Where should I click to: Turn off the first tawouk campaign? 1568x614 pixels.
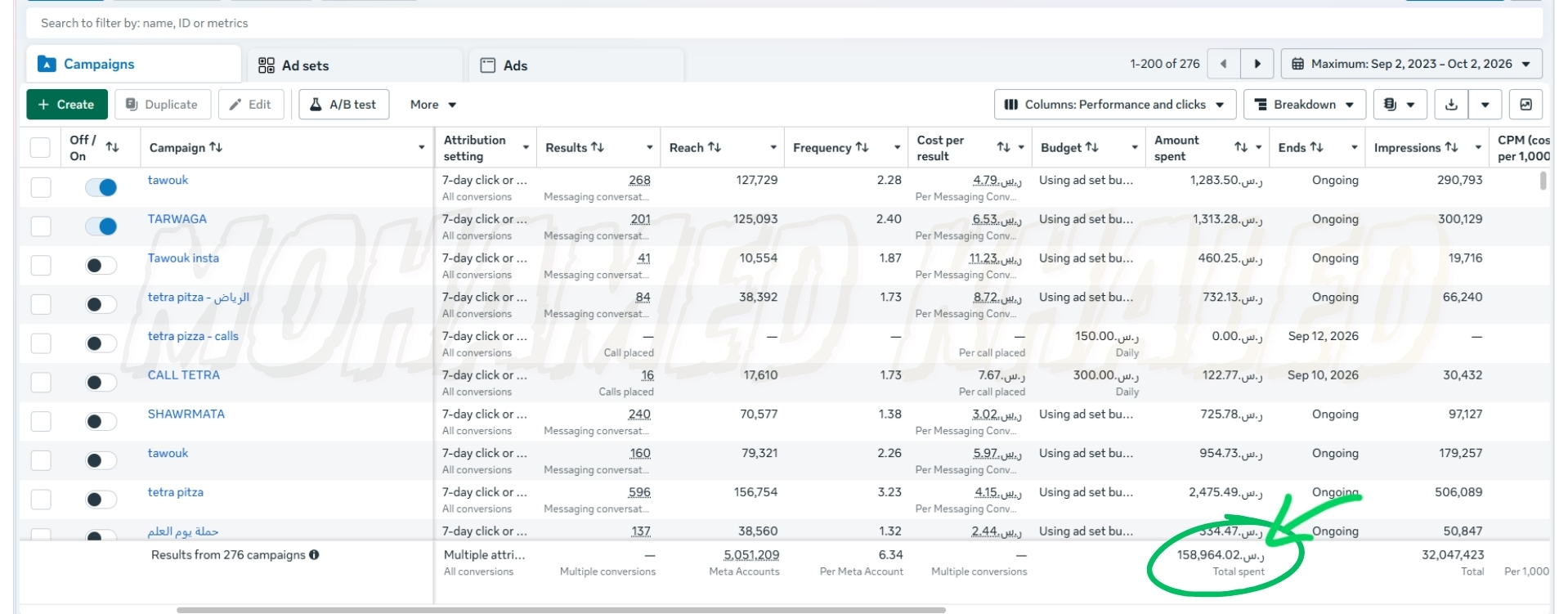tap(101, 187)
